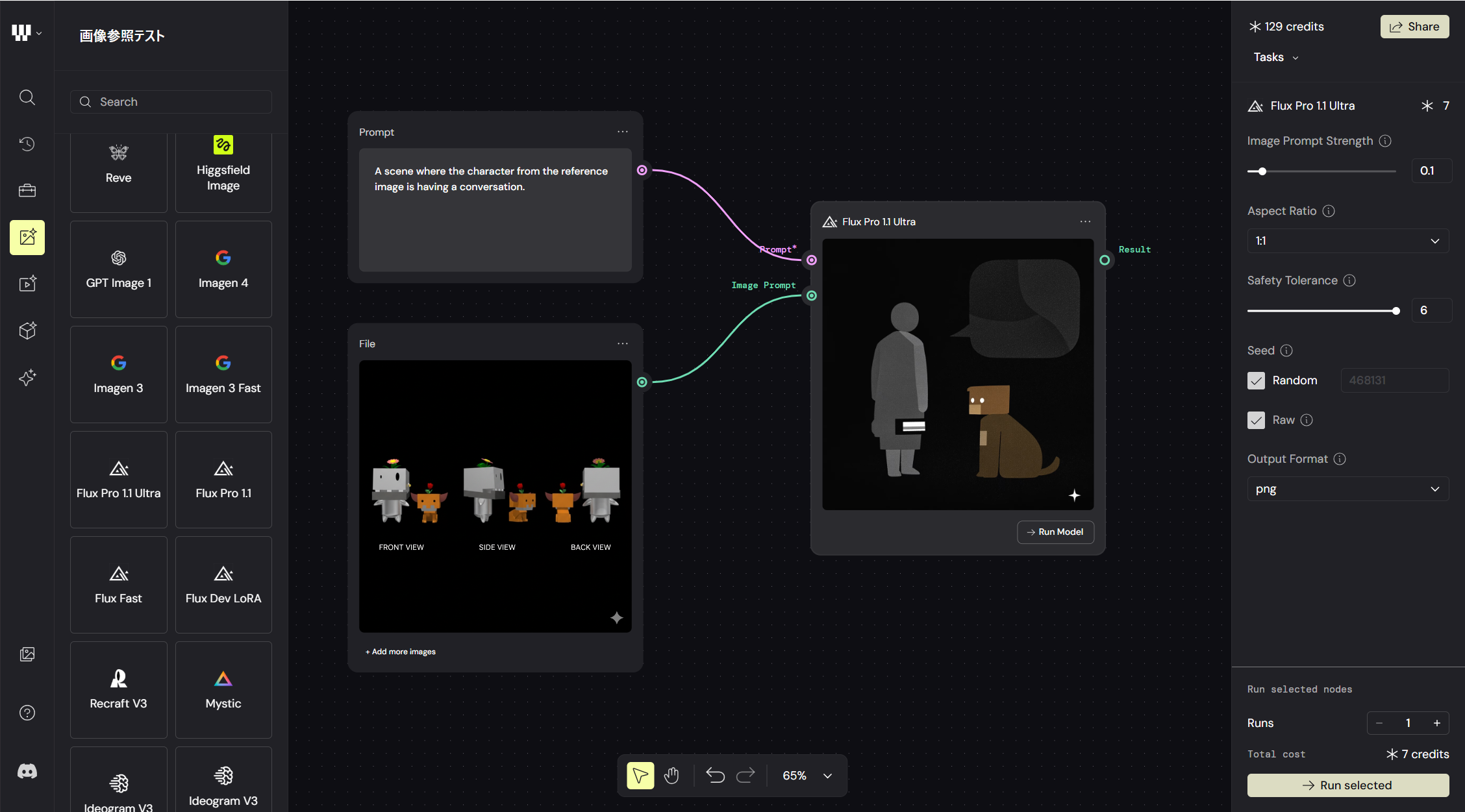The image size is (1465, 812).
Task: Open the history icon in sidebar
Action: (27, 144)
